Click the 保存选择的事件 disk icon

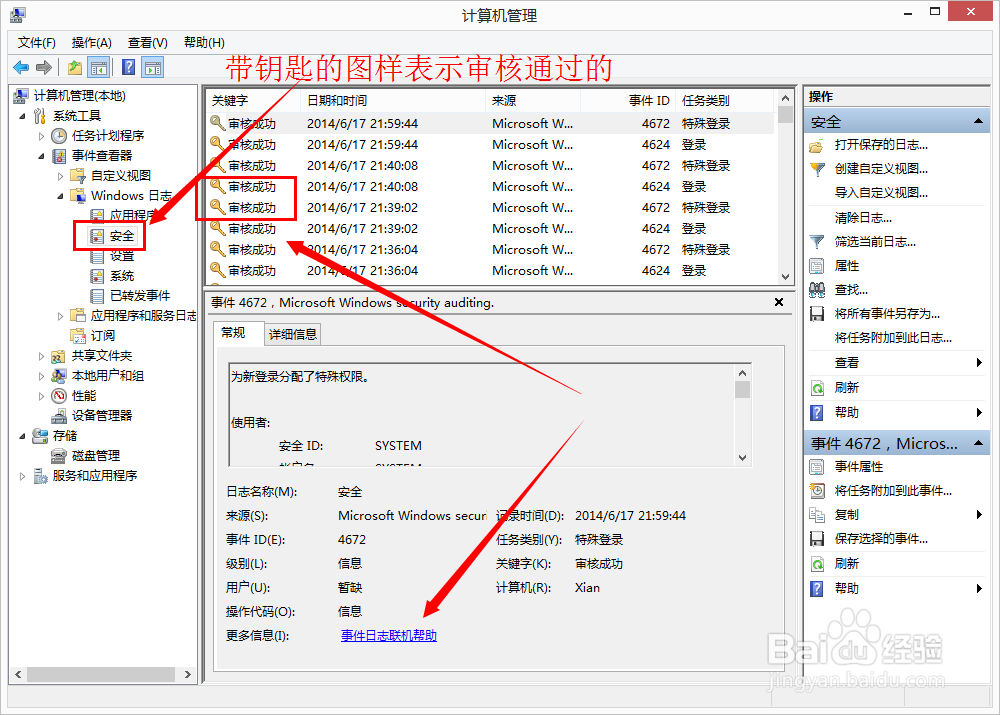pyautogui.click(x=817, y=539)
